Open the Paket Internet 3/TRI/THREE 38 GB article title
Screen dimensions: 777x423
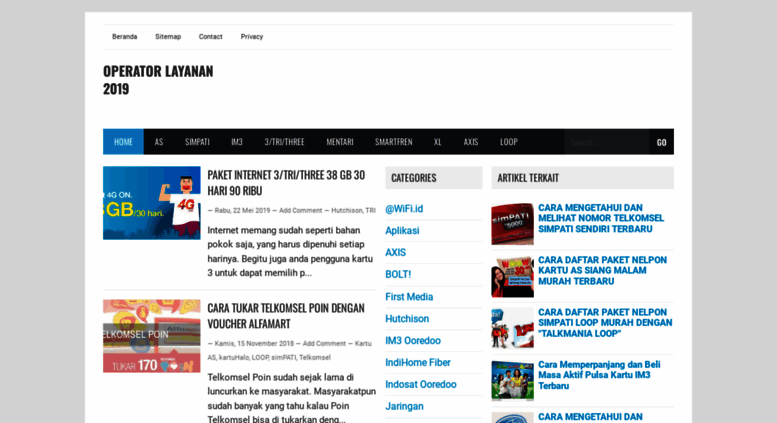tap(286, 183)
